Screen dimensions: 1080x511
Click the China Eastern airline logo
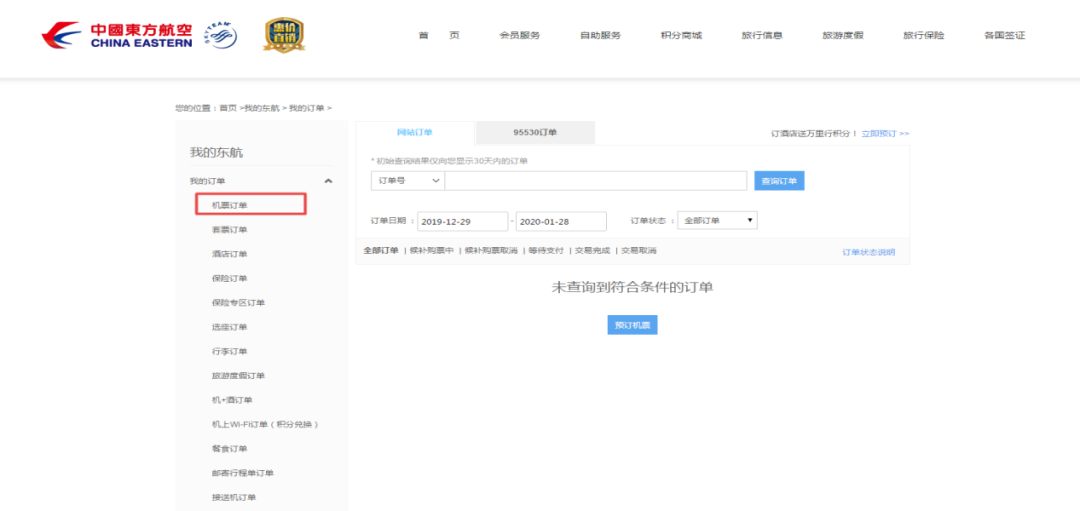(116, 36)
